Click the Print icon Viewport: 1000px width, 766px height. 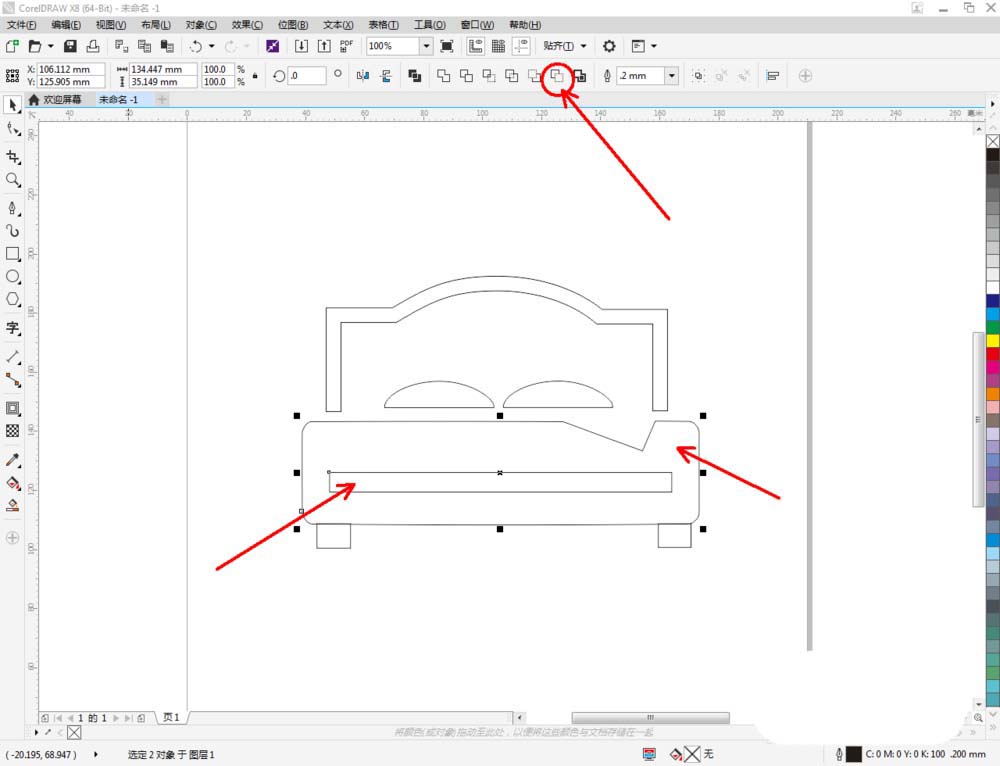[93, 46]
